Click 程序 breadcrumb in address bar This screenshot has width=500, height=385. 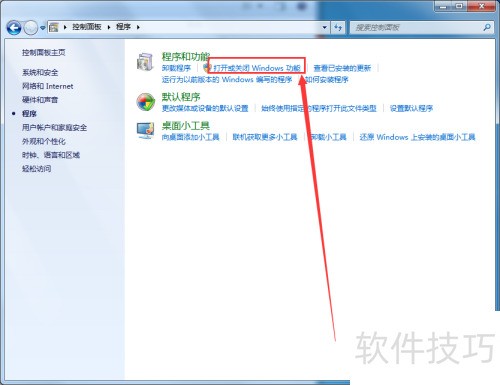(x=123, y=27)
